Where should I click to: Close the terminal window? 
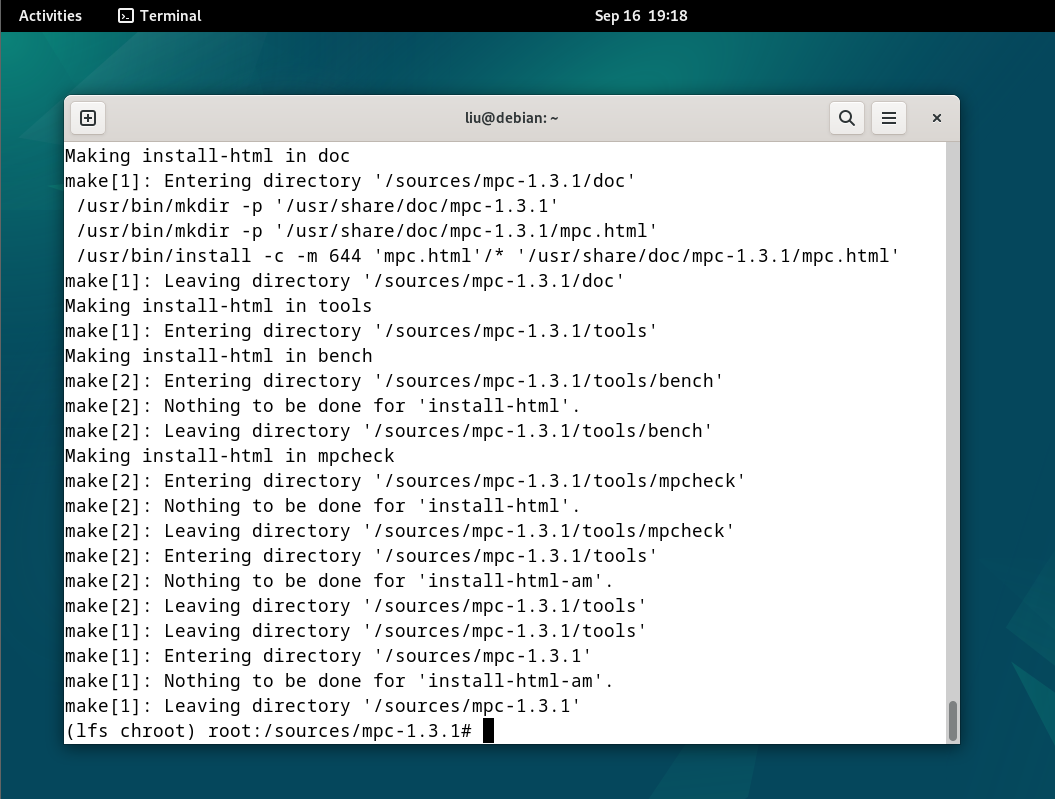(937, 118)
